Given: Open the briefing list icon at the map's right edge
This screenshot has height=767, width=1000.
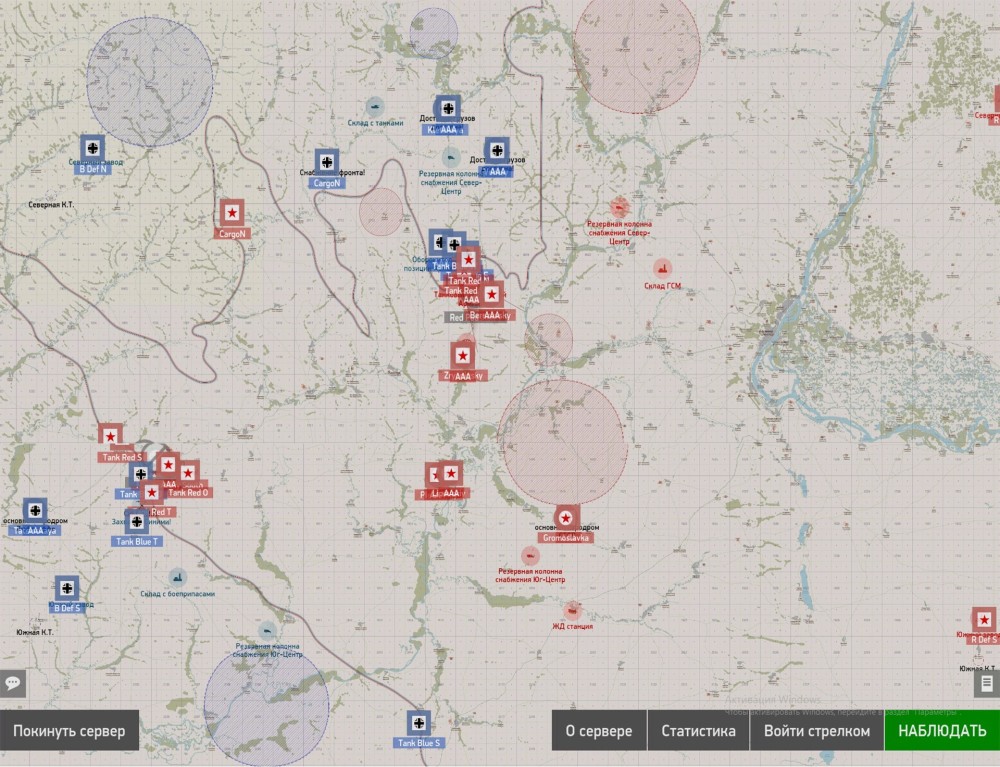Looking at the screenshot, I should pos(987,684).
